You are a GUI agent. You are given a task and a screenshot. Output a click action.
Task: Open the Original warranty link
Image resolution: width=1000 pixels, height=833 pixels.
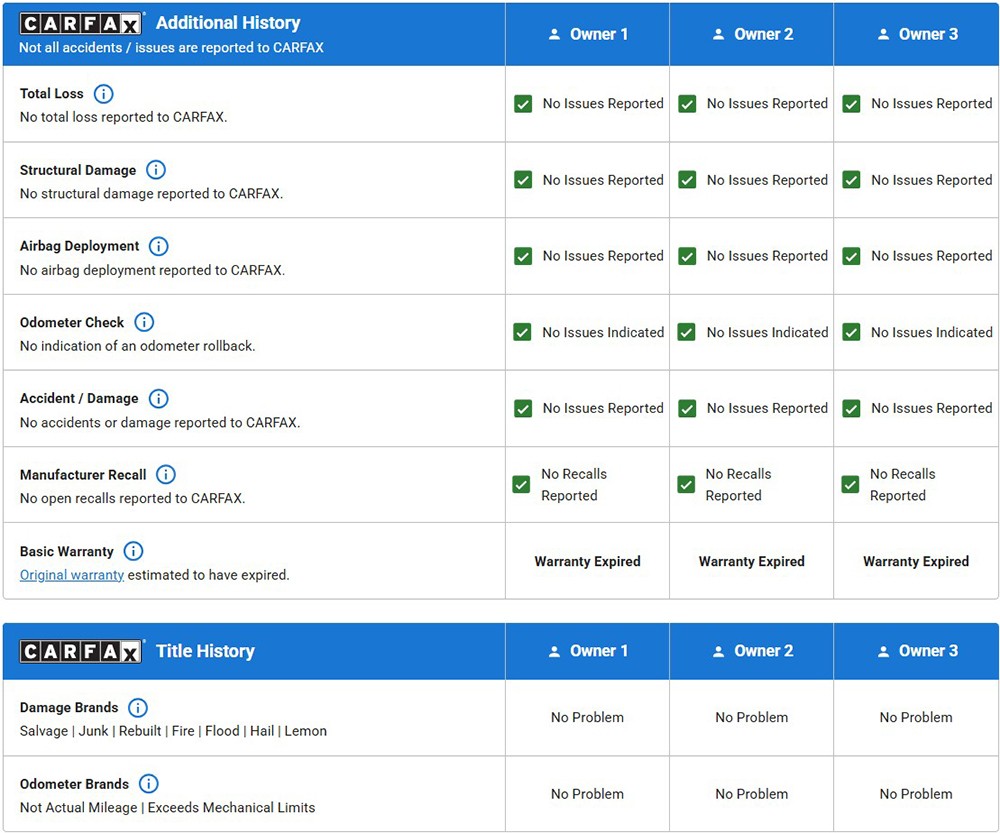click(72, 575)
